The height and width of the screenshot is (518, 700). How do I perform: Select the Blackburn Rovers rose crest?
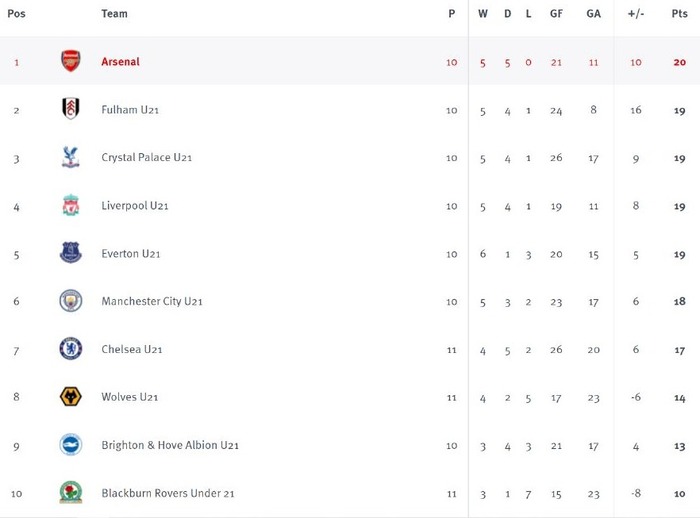pos(71,493)
